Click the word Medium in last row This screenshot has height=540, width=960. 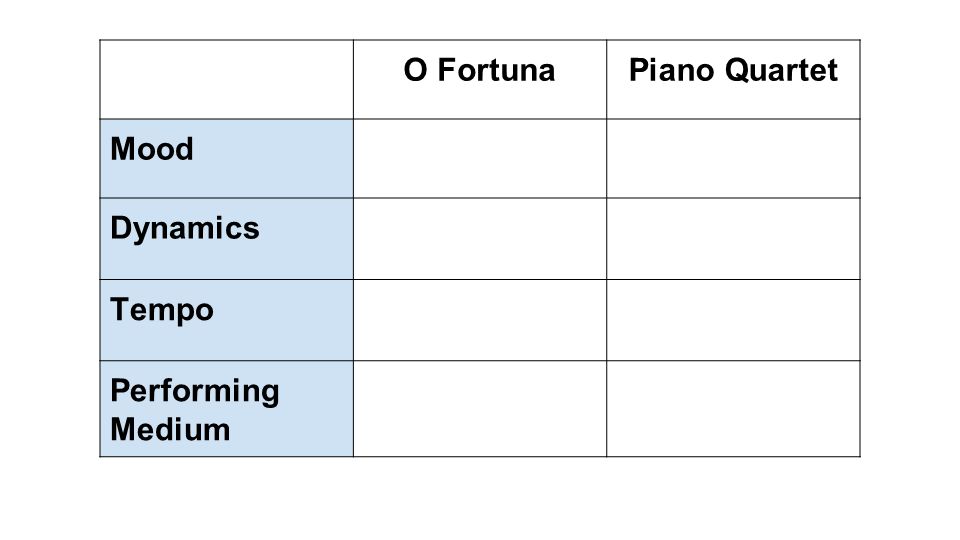point(170,429)
